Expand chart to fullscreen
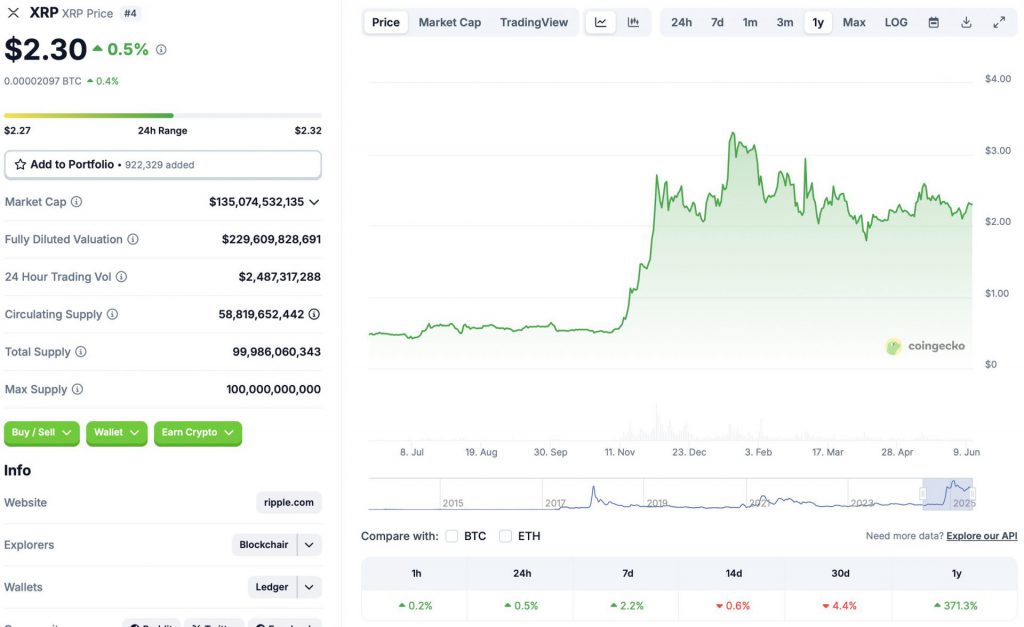The width and height of the screenshot is (1024, 627). 999,22
